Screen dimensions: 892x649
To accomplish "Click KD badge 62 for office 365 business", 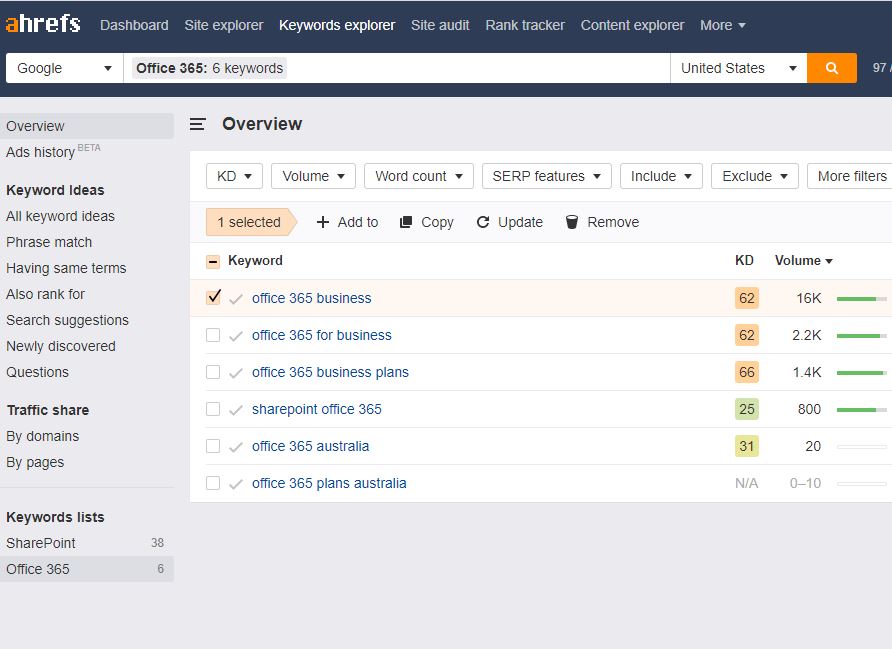I will (x=746, y=298).
